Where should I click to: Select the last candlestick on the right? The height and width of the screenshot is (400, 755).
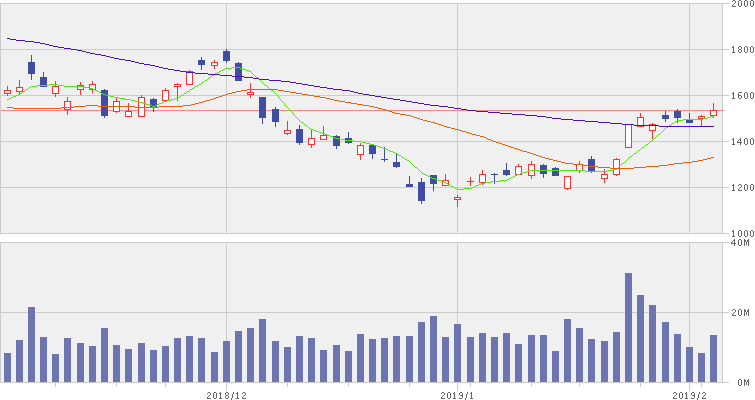tap(714, 112)
